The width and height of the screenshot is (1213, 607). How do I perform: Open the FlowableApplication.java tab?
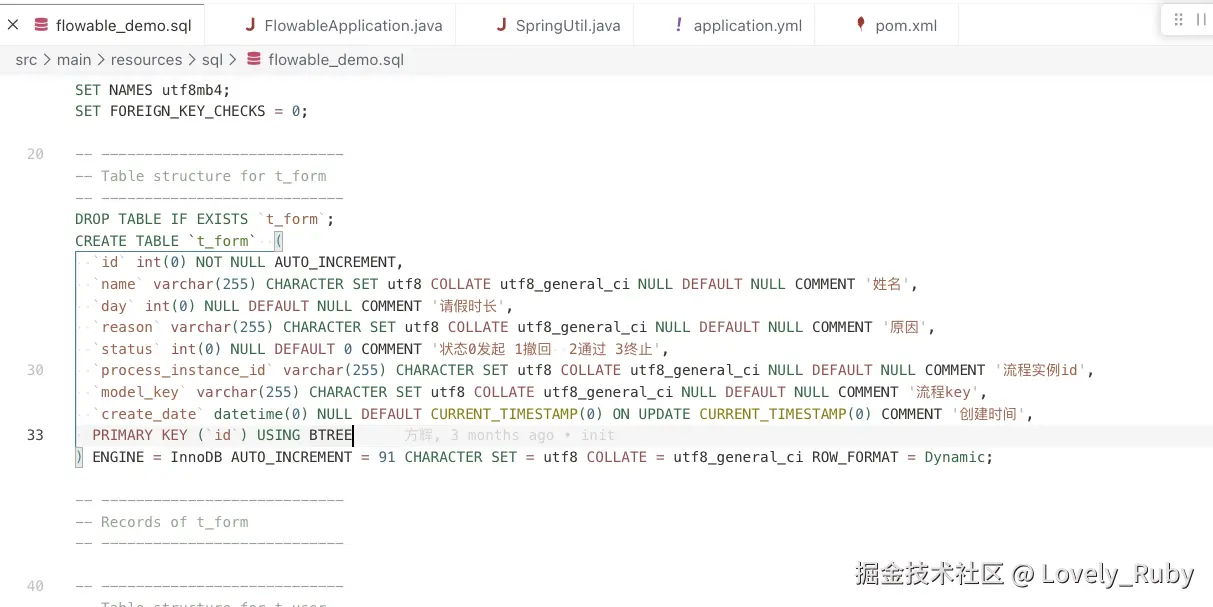pyautogui.click(x=342, y=25)
